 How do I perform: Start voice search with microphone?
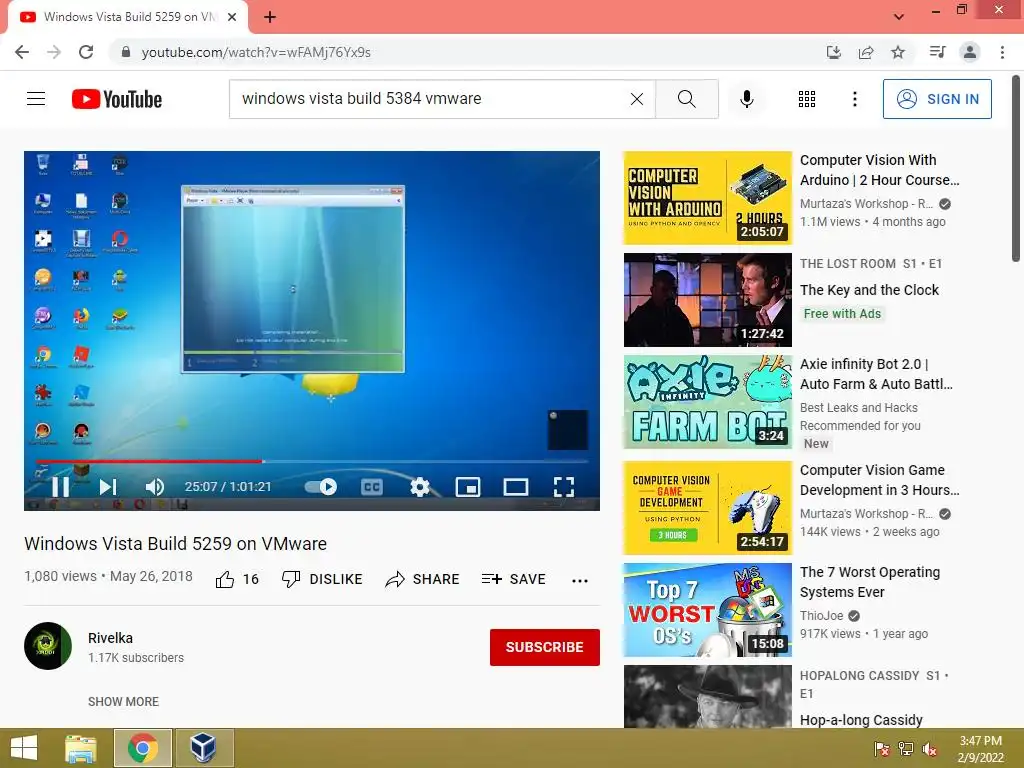[x=746, y=99]
